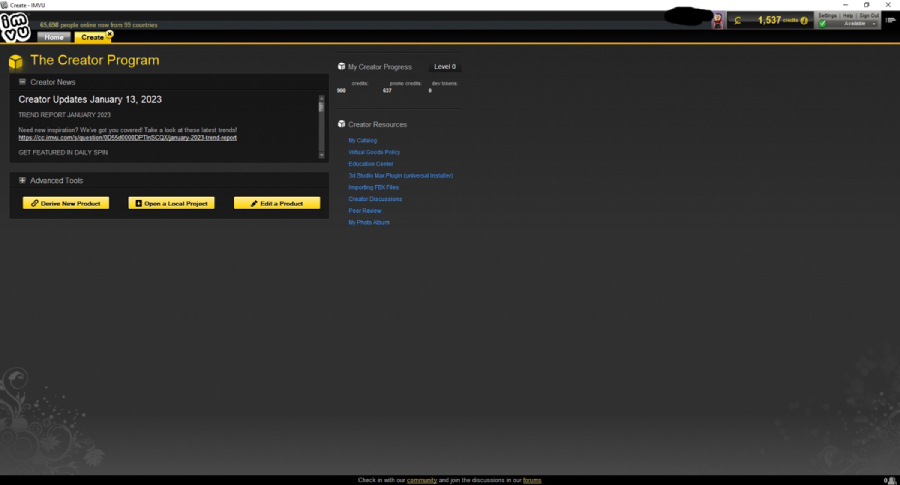
Task: Select the Create tab
Action: tap(92, 37)
